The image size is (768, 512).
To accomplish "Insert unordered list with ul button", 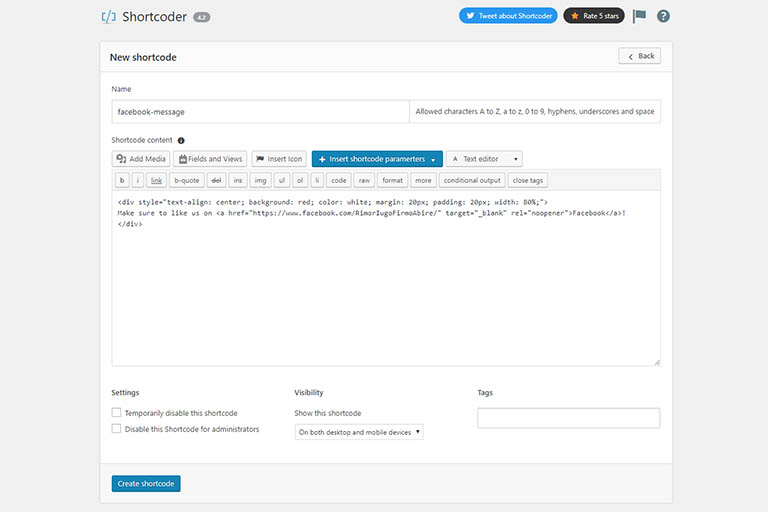I will point(282,180).
